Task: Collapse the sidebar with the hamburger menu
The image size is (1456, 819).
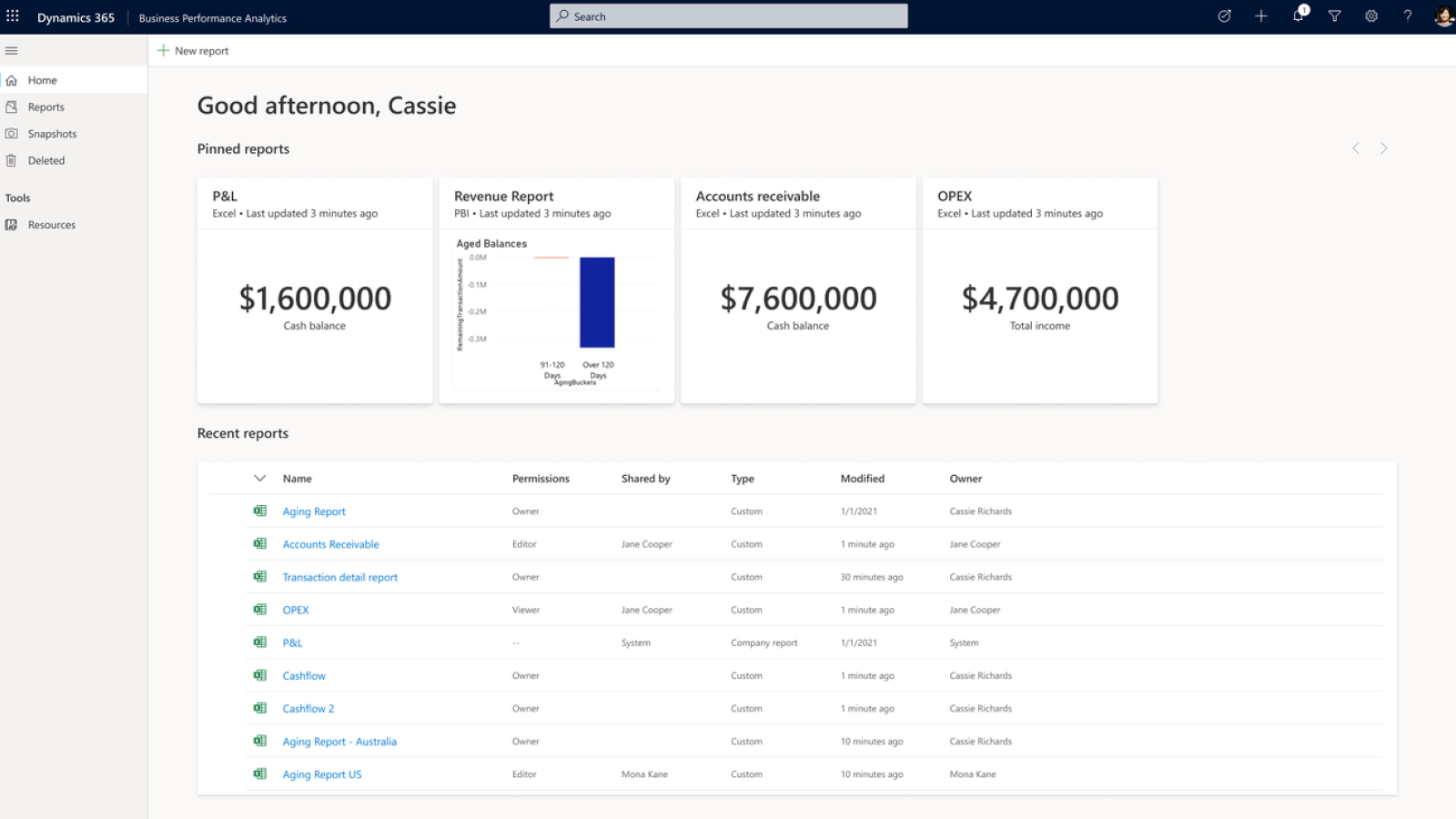Action: click(x=12, y=50)
